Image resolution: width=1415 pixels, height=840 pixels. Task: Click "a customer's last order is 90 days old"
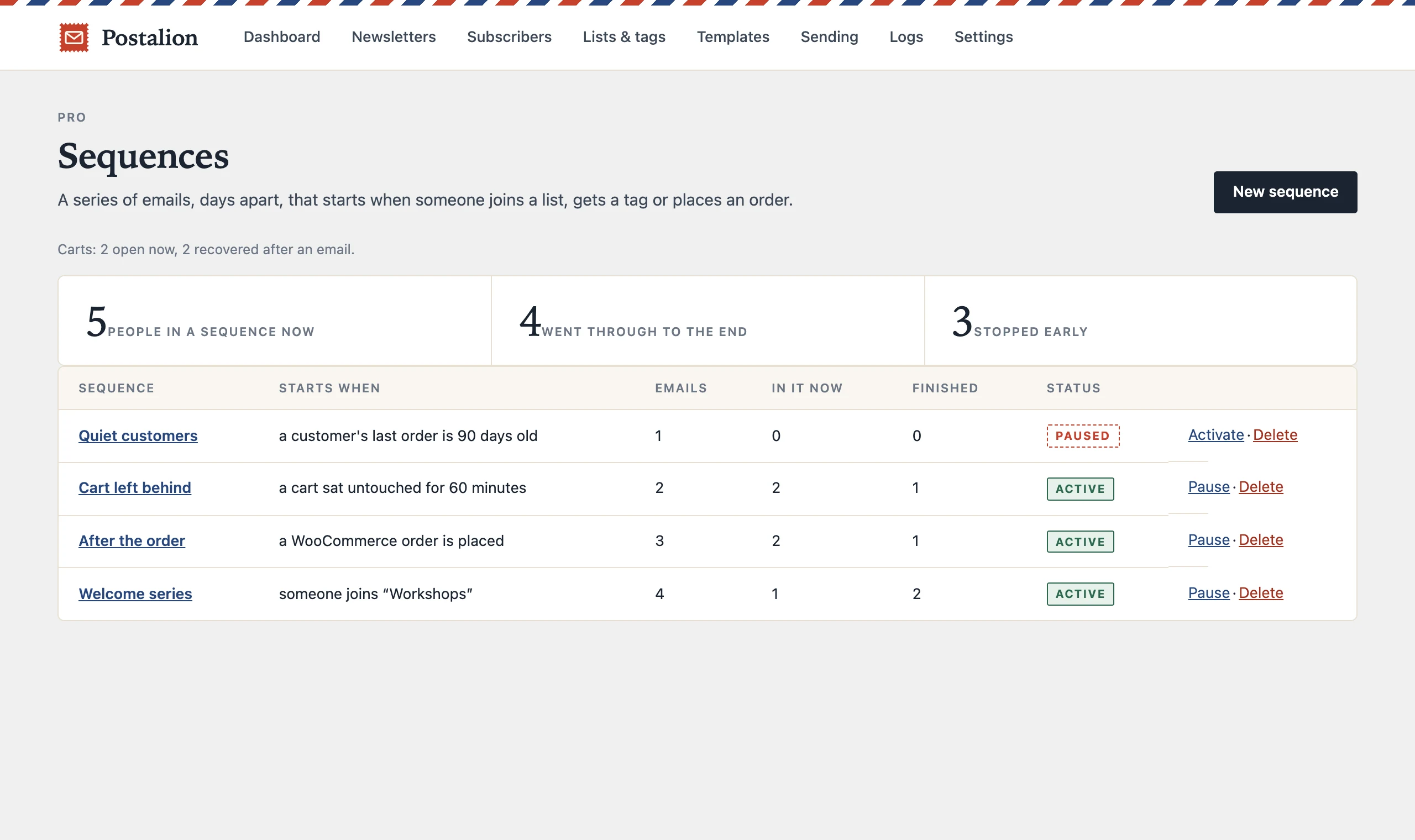tap(408, 436)
